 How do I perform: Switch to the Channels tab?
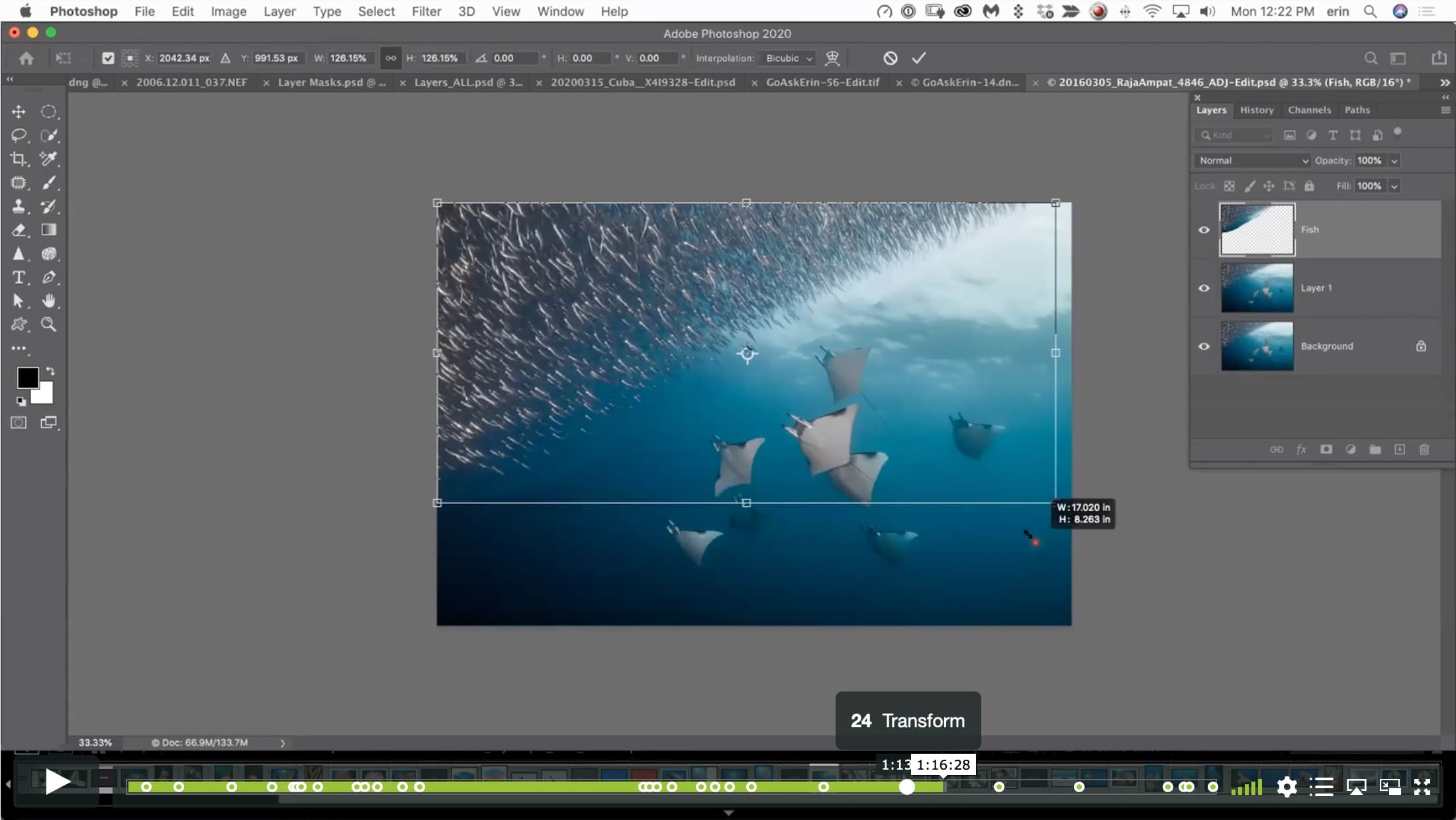(1309, 110)
